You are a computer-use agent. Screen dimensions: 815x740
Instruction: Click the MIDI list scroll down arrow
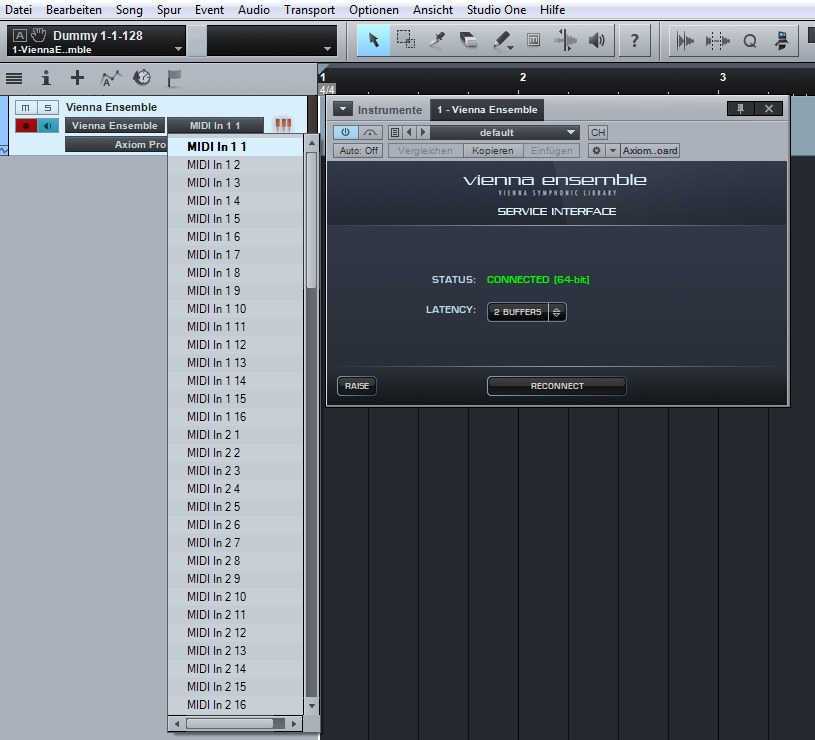click(312, 706)
